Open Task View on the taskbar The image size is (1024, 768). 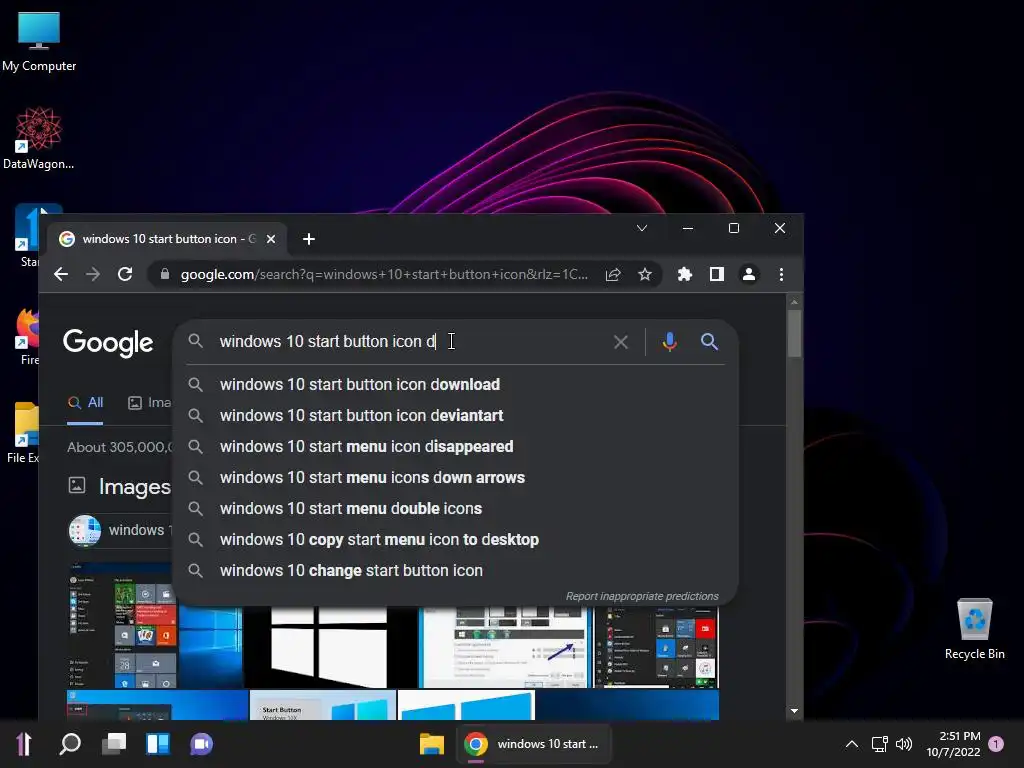(114, 744)
